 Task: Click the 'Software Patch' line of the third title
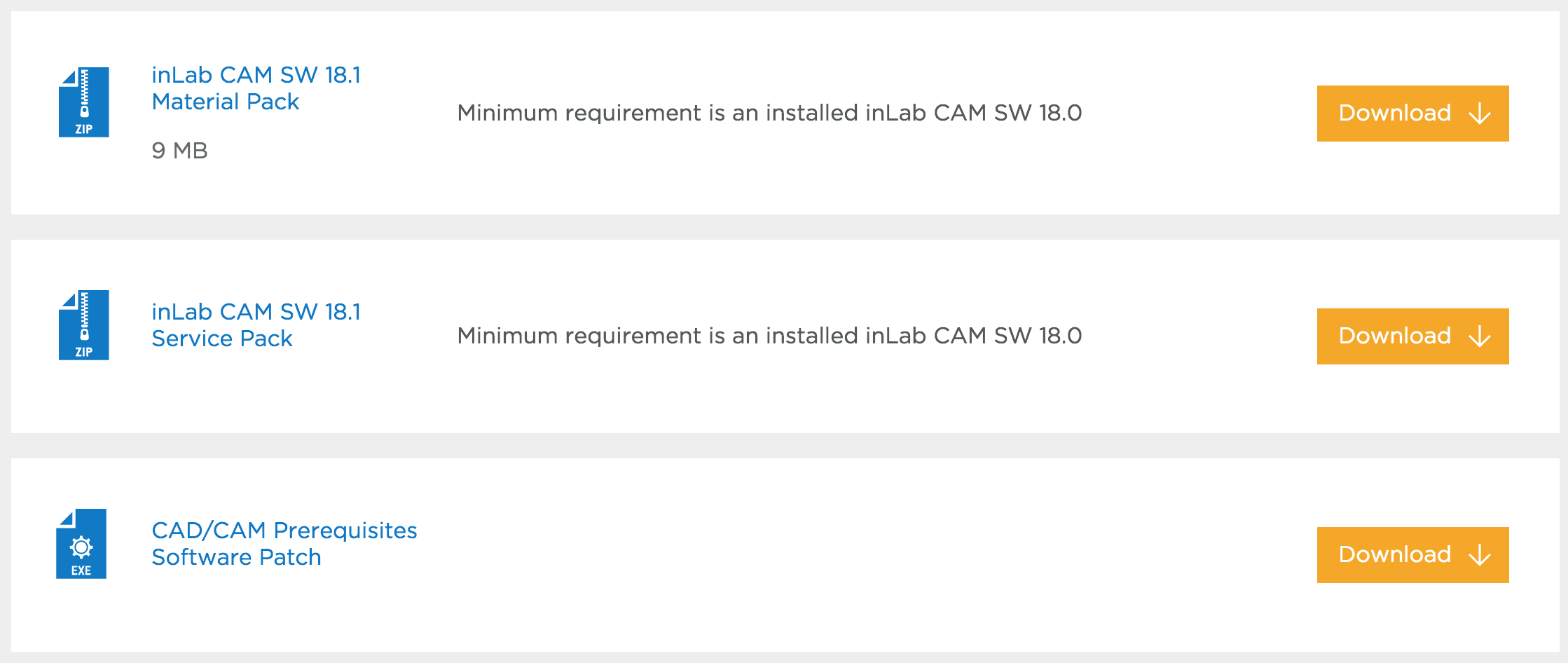pos(236,558)
